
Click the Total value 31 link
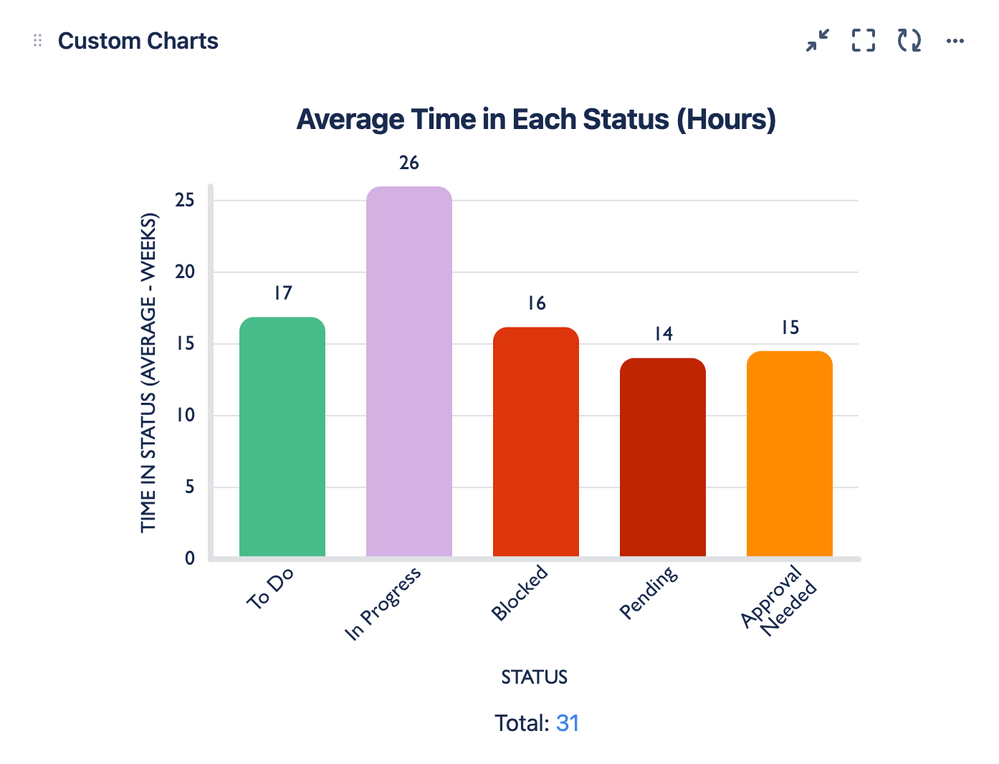tap(568, 722)
